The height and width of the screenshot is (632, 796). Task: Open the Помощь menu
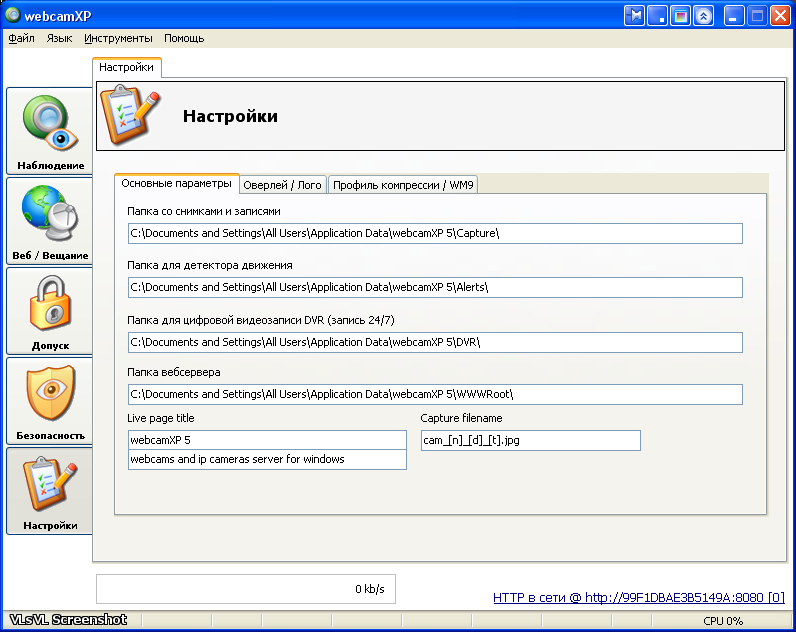click(184, 38)
